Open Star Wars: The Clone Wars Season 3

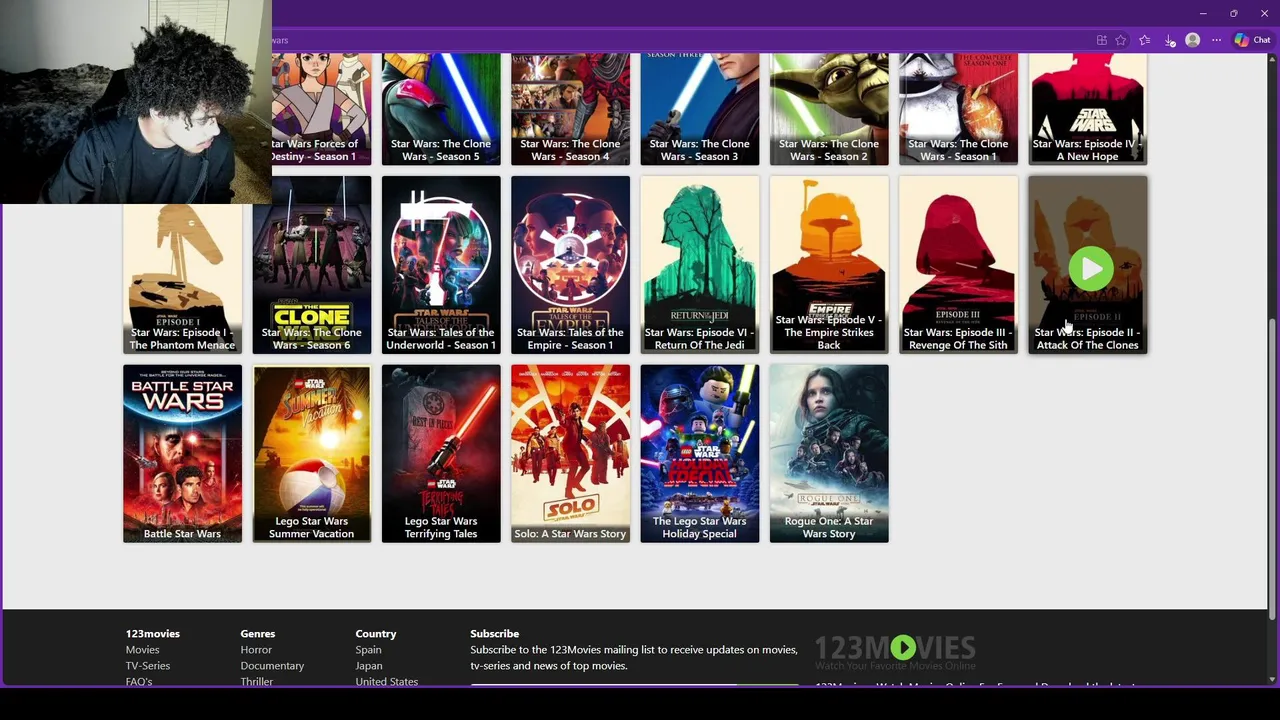[699, 109]
